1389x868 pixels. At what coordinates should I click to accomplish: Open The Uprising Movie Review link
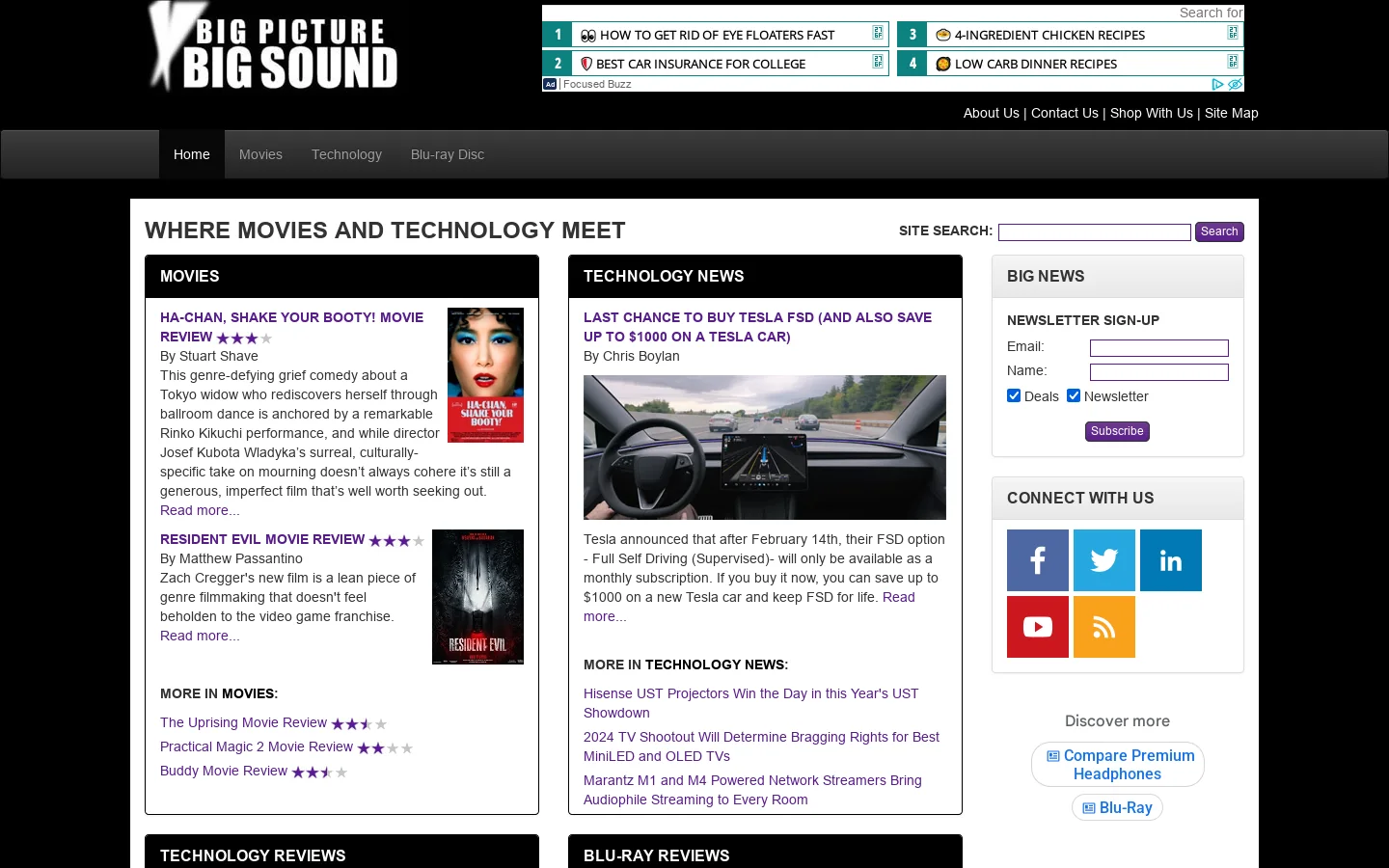[x=243, y=722]
